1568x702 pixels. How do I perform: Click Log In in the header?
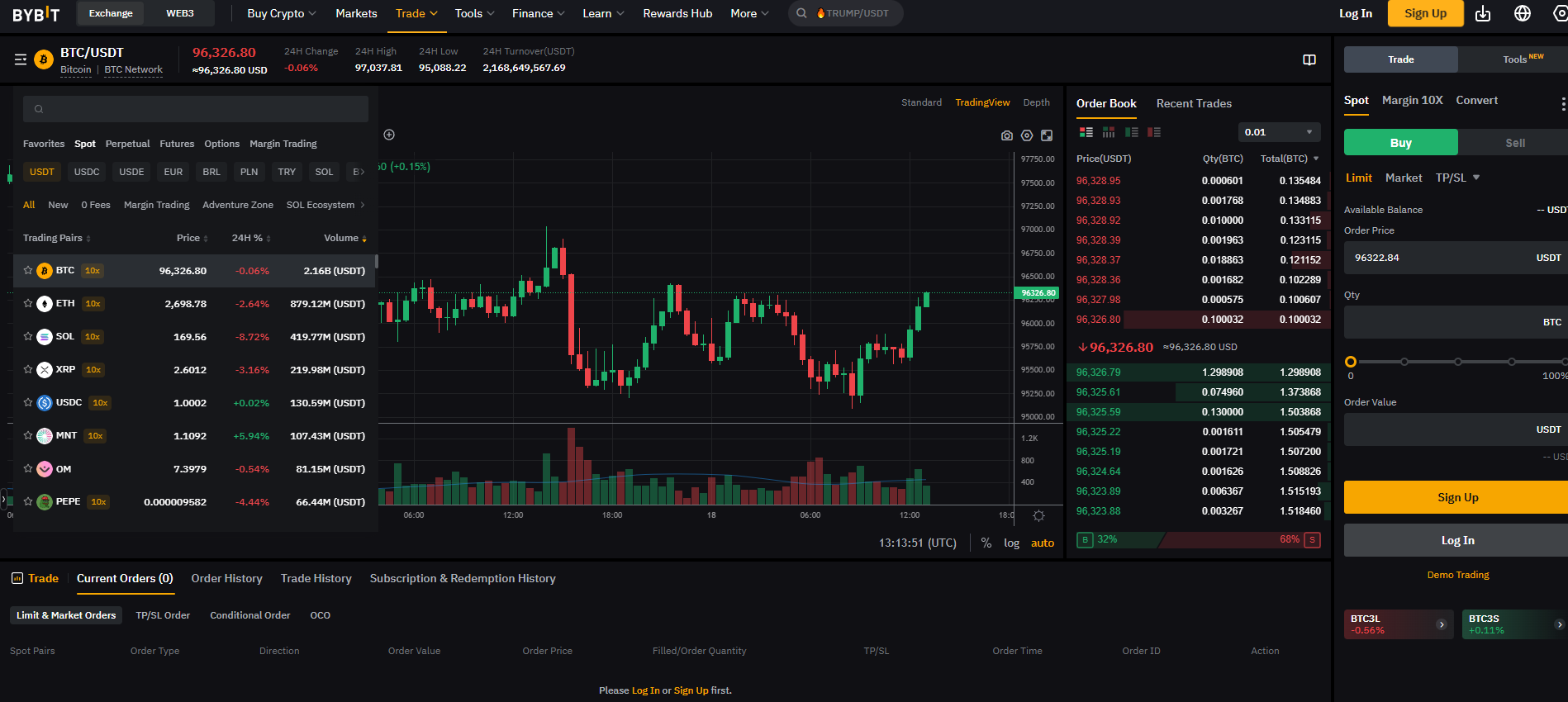click(x=1355, y=13)
